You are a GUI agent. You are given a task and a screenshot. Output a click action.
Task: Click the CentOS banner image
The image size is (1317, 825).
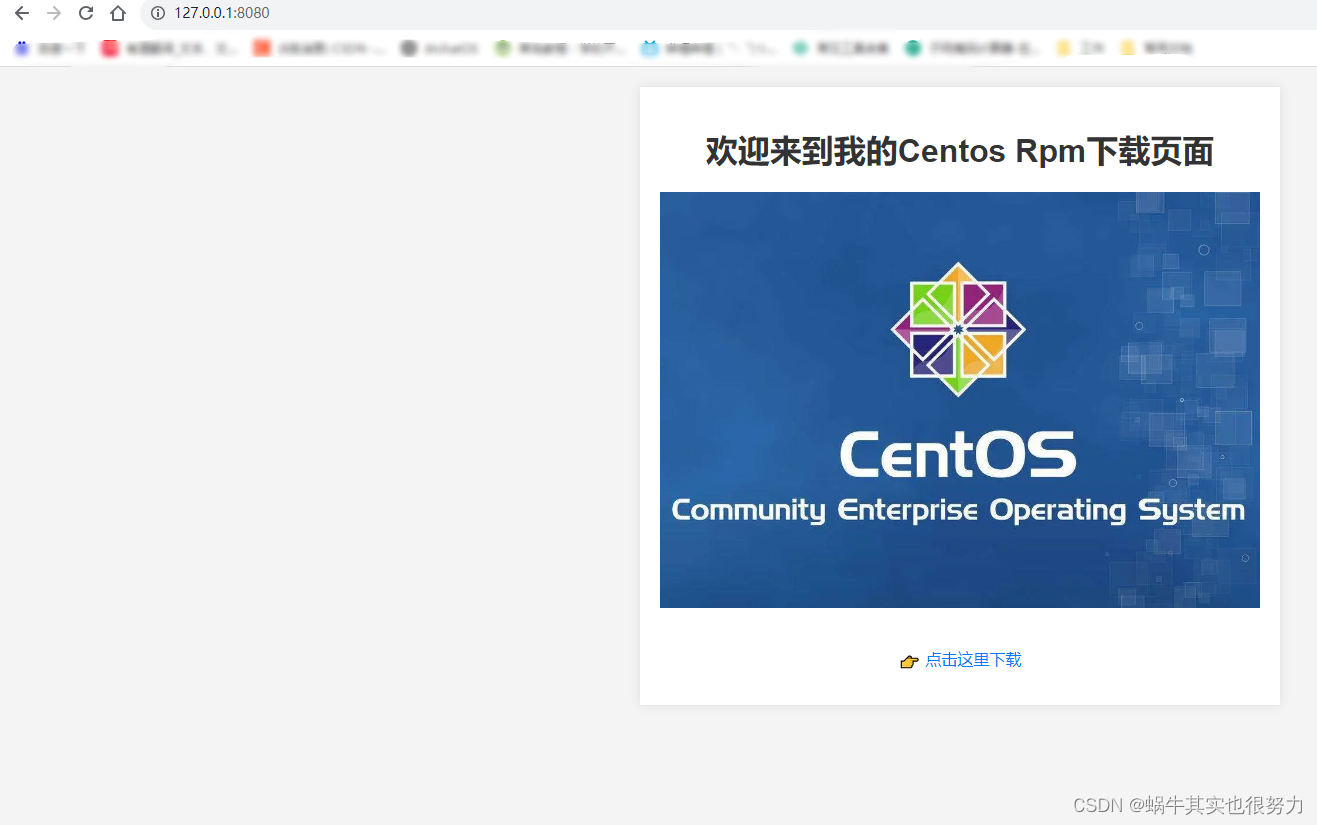[960, 400]
